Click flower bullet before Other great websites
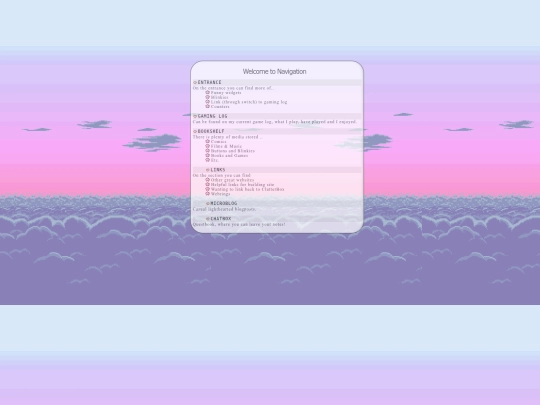 point(207,180)
